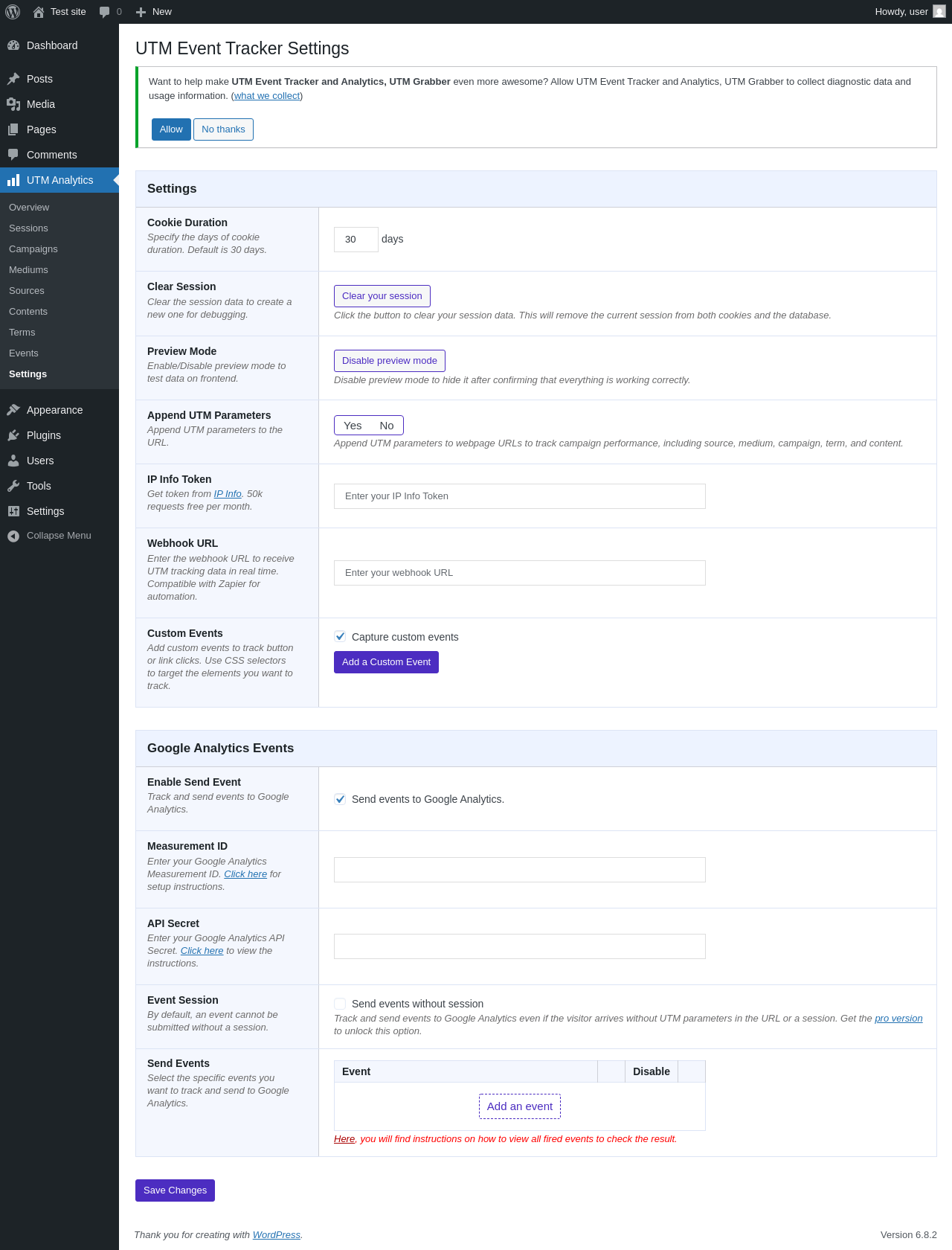Click the Test site home icon
952x1250 pixels.
point(39,12)
